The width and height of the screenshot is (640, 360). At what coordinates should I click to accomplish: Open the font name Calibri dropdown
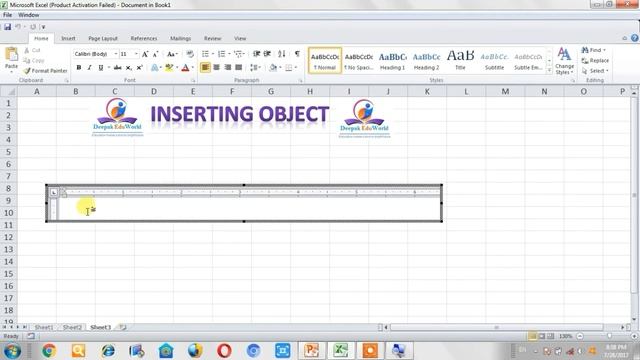point(116,54)
